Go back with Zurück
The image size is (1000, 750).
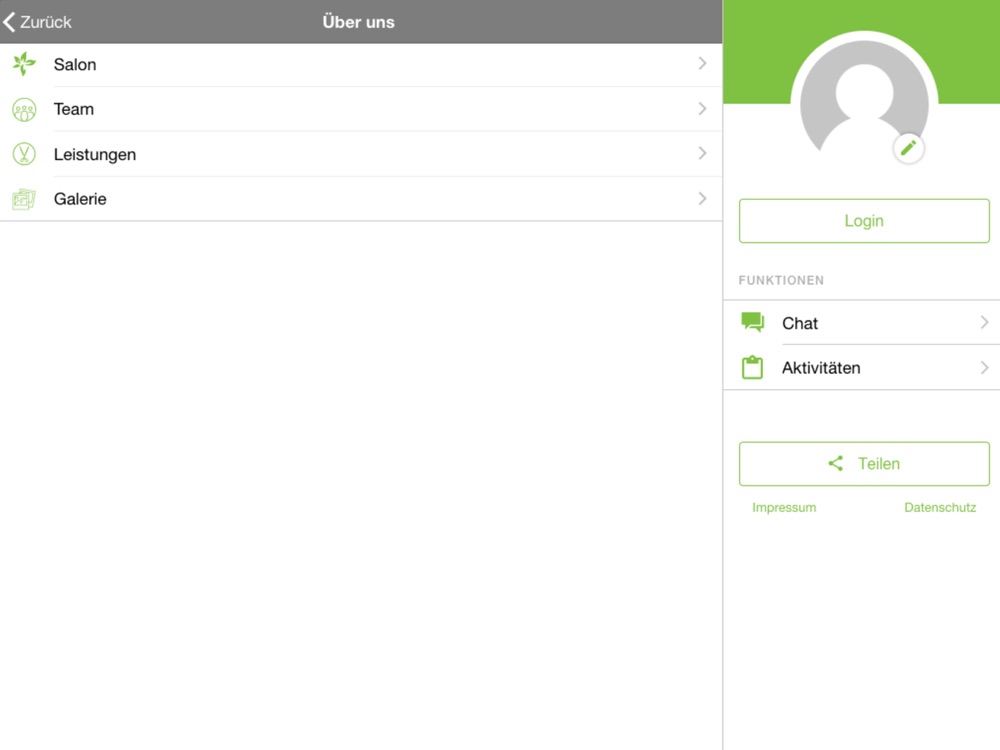point(37,22)
